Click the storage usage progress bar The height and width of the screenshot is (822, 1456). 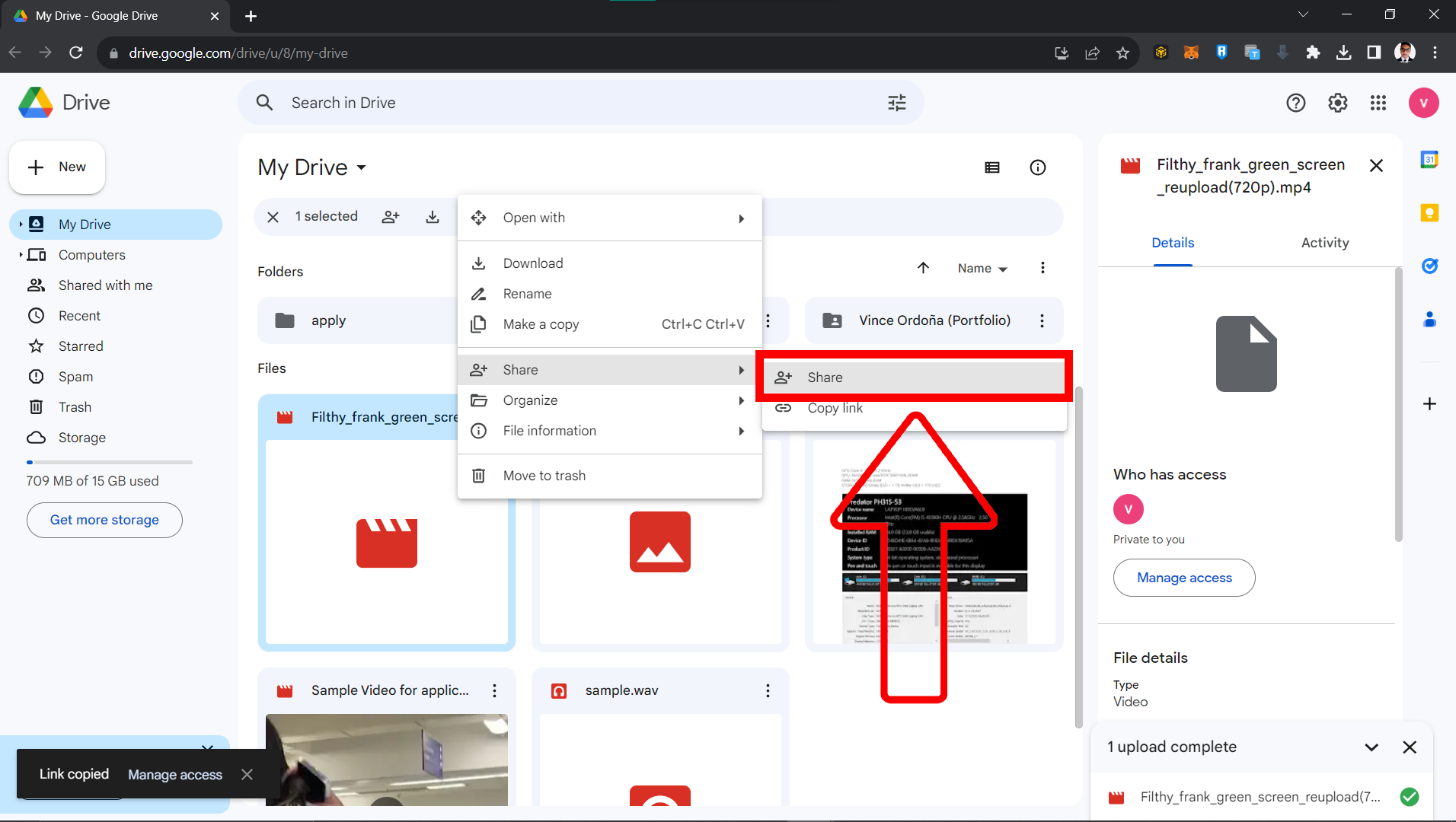(x=109, y=462)
